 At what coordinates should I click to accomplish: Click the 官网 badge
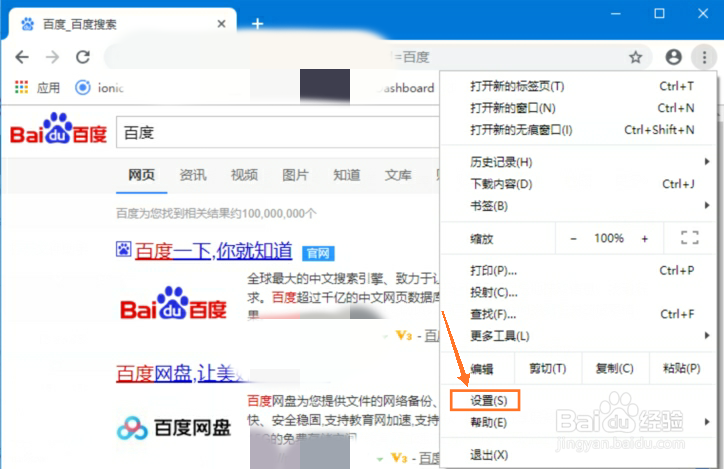coord(318,253)
